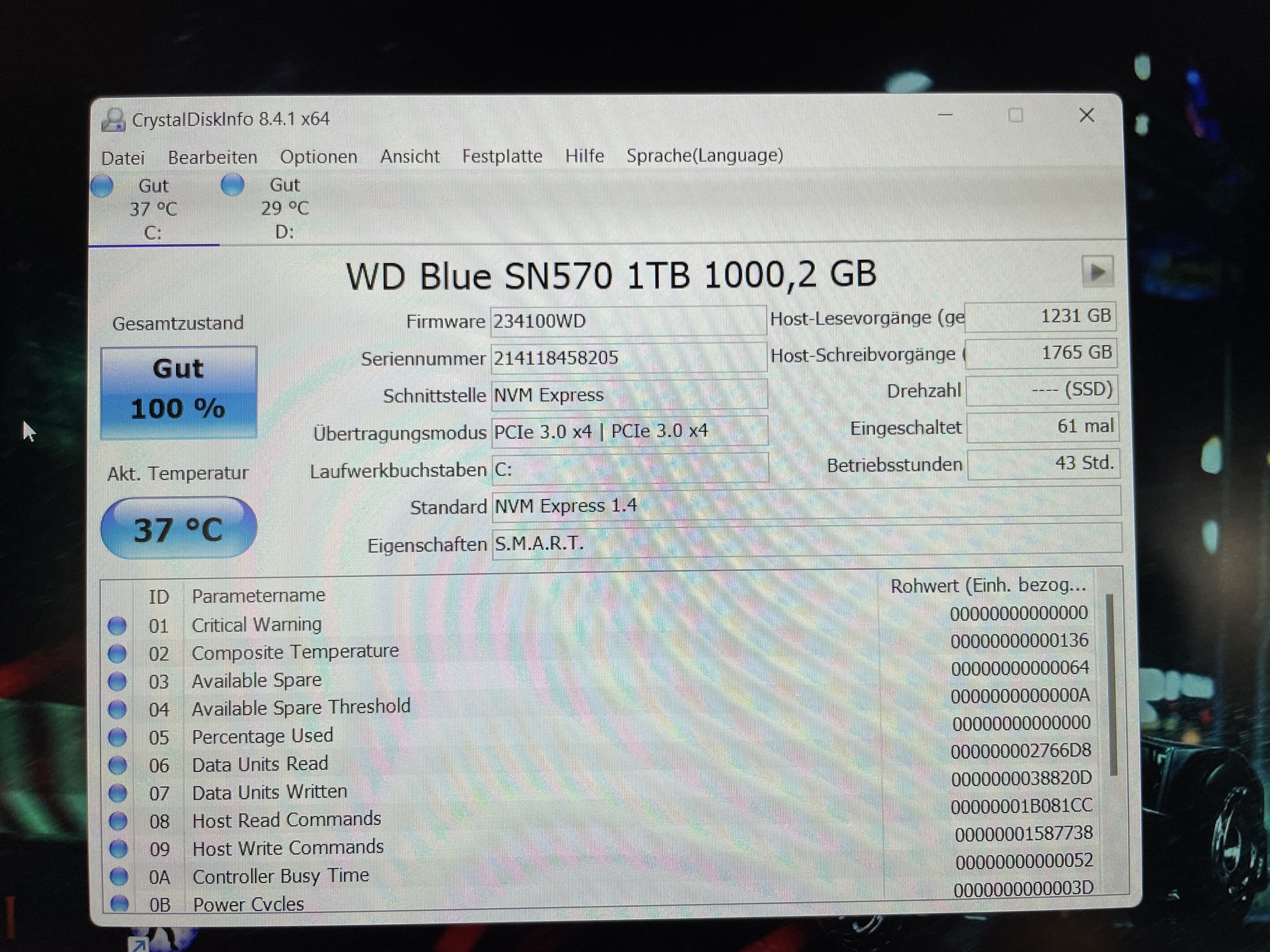
Task: Click the Host-Lesevorgänge value 1231 GB
Action: [x=1040, y=317]
